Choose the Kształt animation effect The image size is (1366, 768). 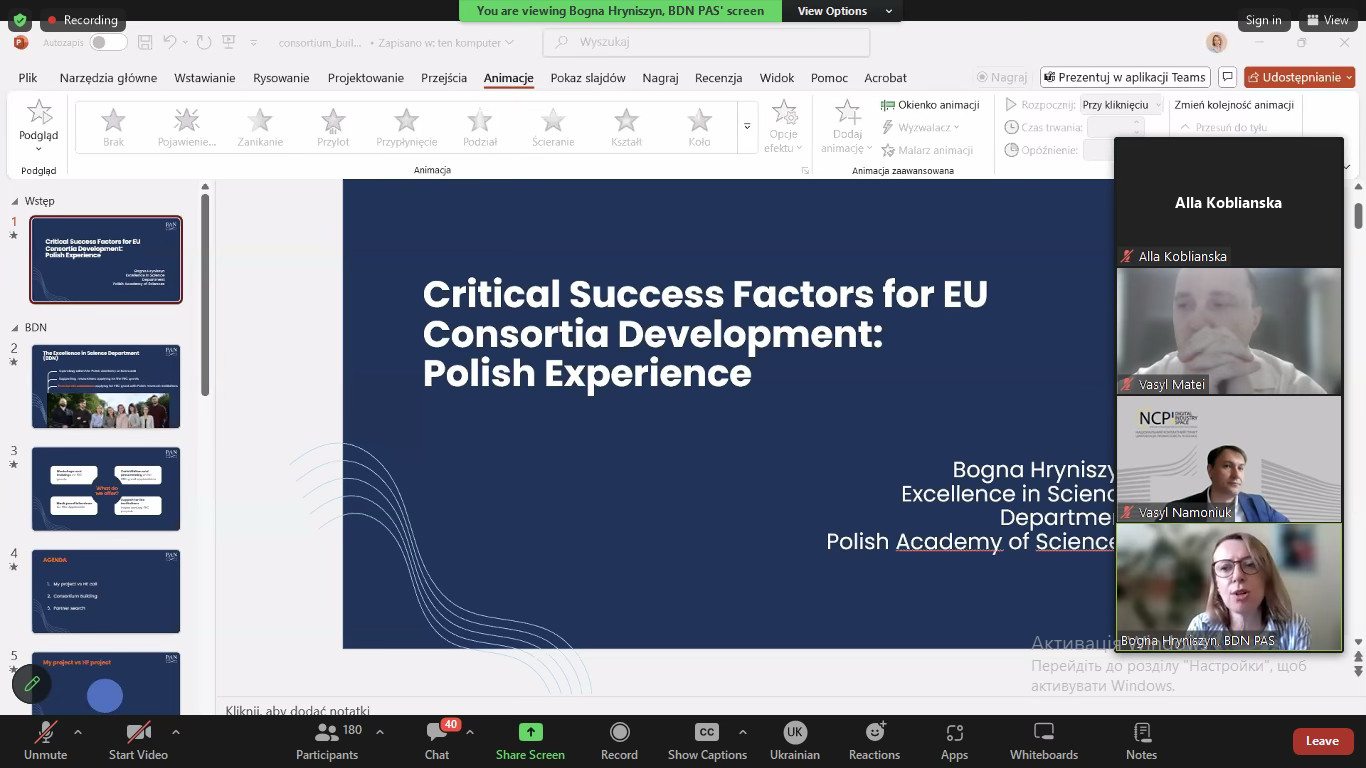(x=626, y=127)
